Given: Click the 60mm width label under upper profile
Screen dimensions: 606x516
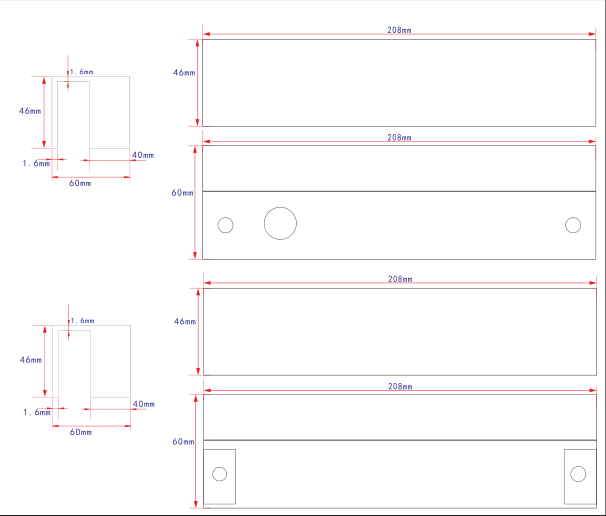Looking at the screenshot, I should point(80,183).
